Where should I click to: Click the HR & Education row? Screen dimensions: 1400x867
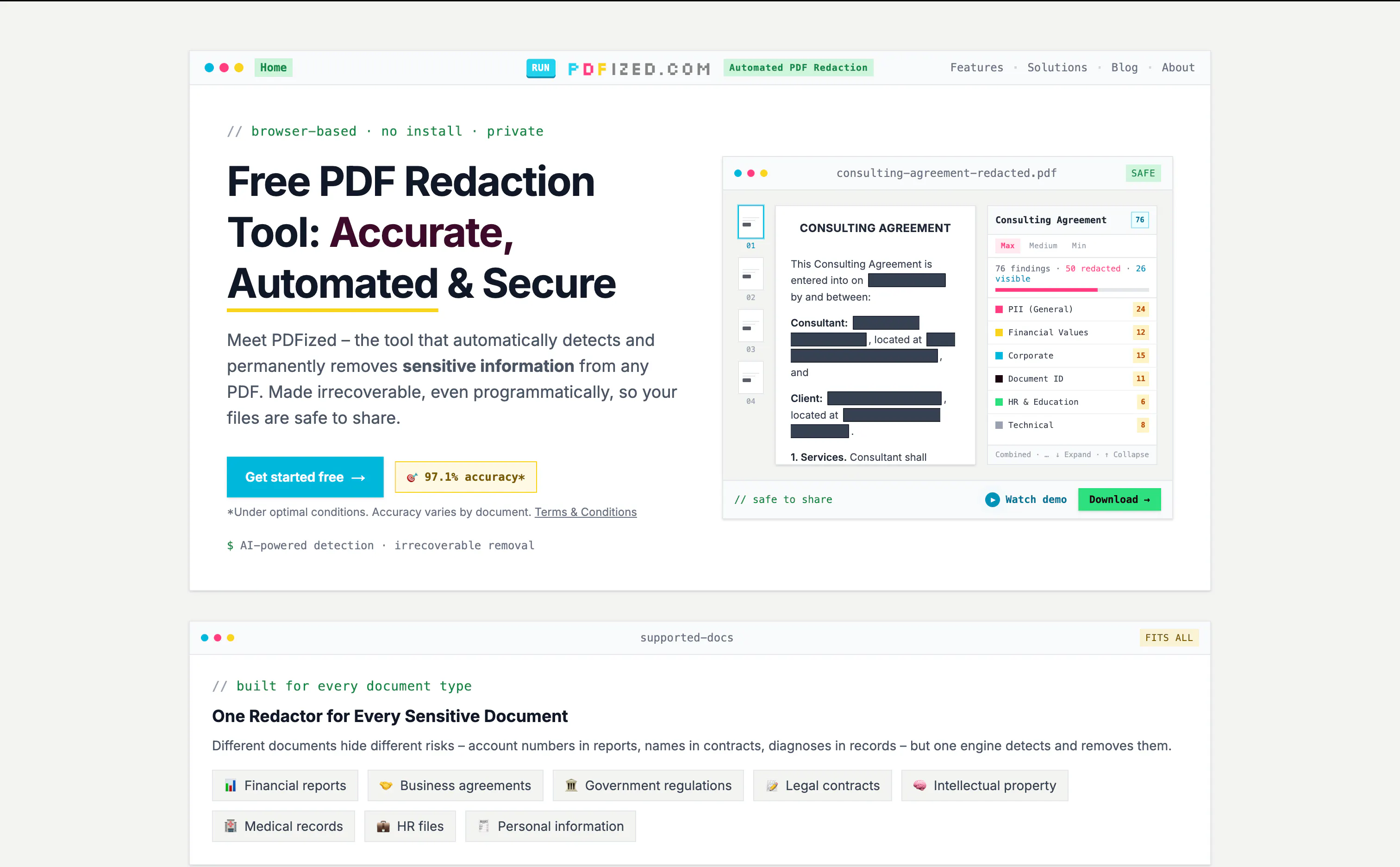(x=1072, y=402)
